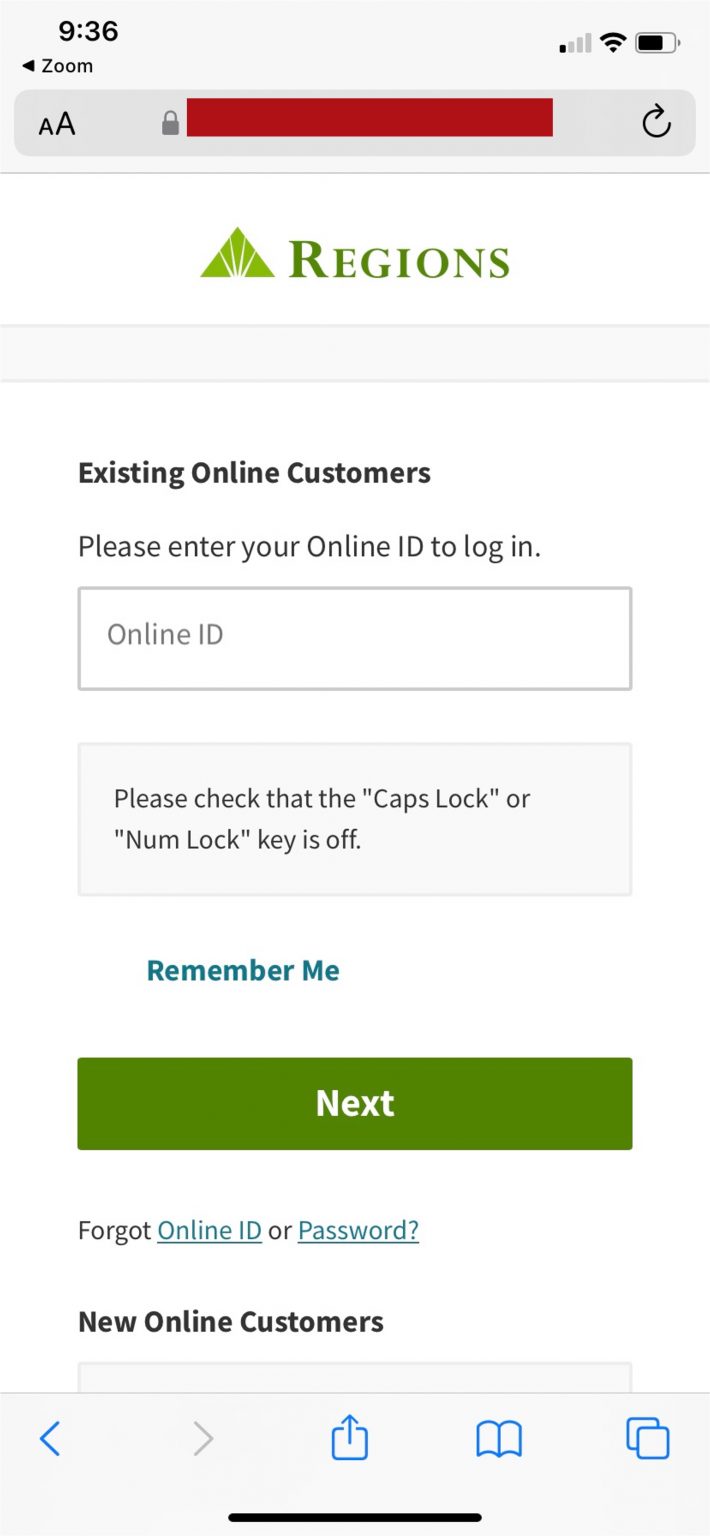
Task: Tap the 9:36 clock in status bar
Action: point(88,32)
